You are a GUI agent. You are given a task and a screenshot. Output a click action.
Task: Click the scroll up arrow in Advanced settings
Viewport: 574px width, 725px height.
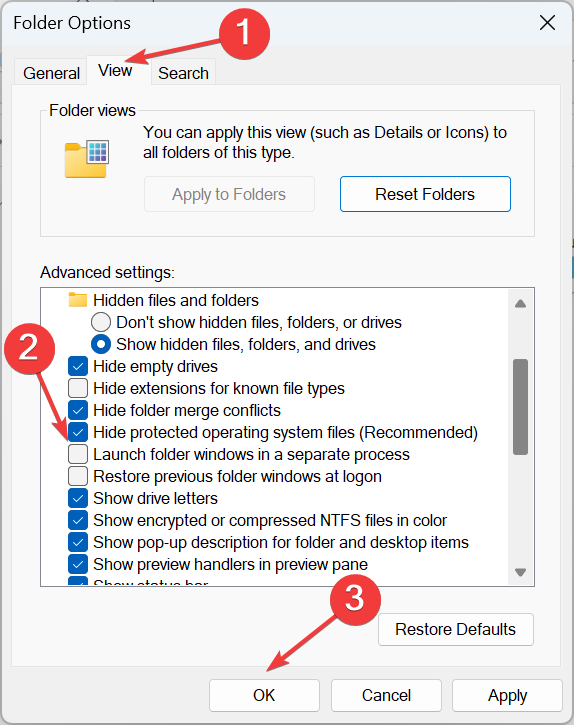coord(520,304)
